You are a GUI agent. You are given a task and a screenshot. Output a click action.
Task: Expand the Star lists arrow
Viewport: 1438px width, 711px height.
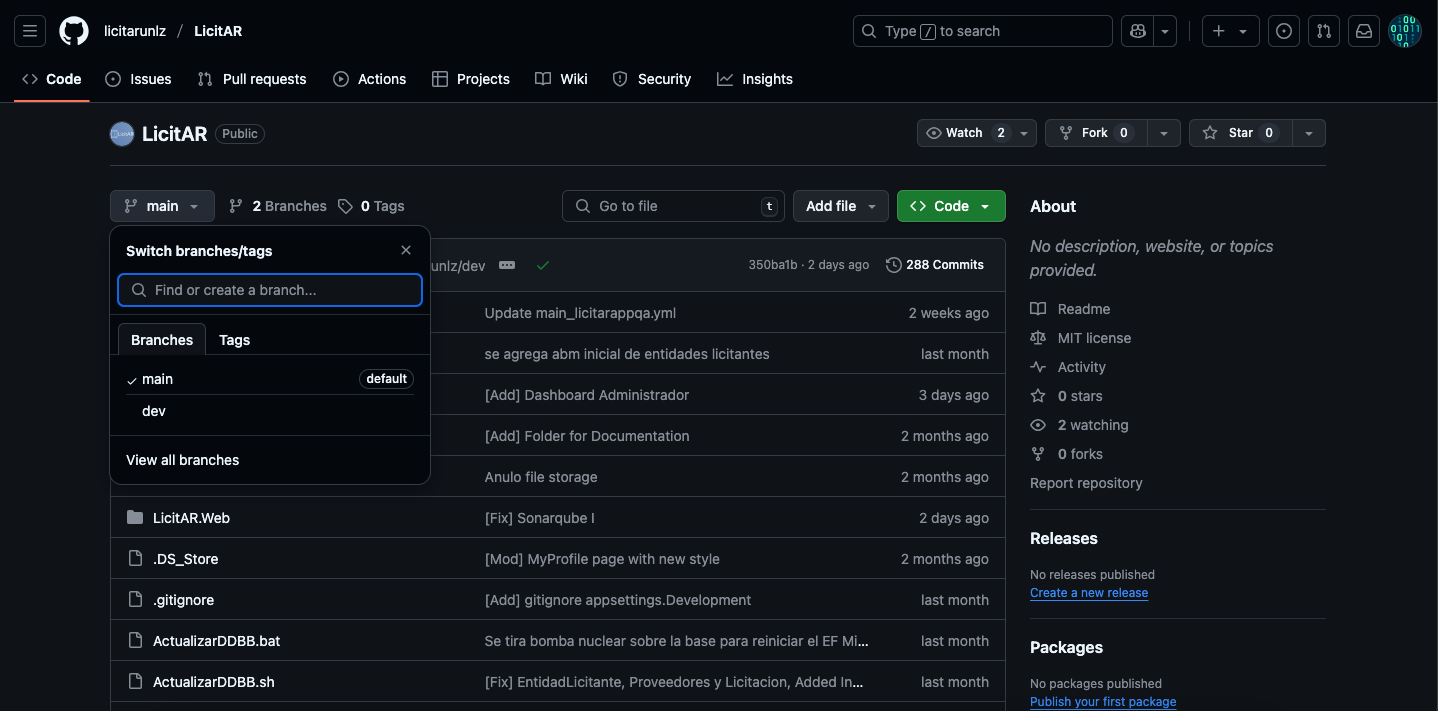click(1309, 133)
